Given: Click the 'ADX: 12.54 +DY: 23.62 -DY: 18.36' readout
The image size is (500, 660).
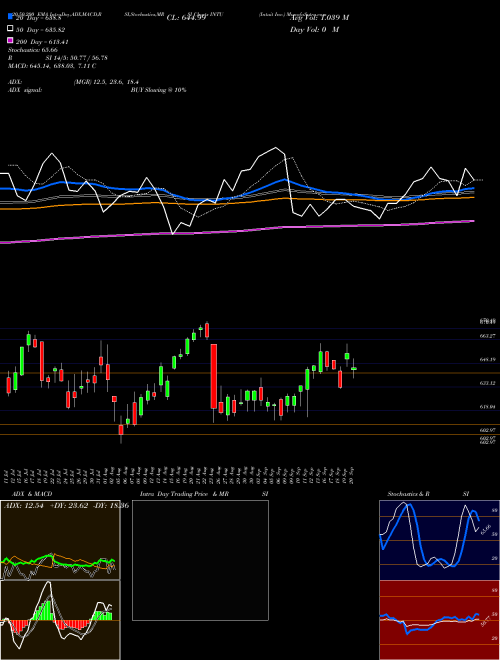Looking at the screenshot, I should (66, 506).
